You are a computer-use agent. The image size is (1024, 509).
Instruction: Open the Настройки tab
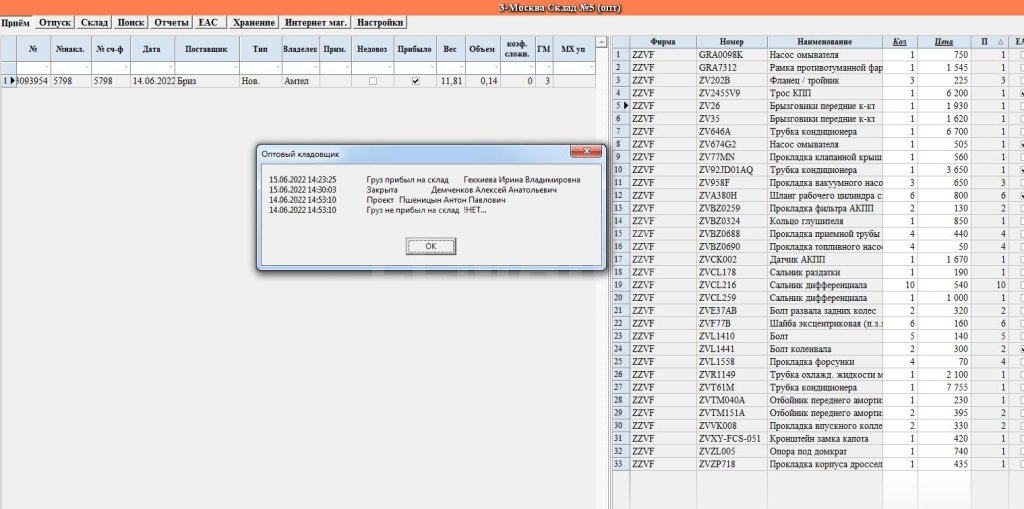point(380,22)
